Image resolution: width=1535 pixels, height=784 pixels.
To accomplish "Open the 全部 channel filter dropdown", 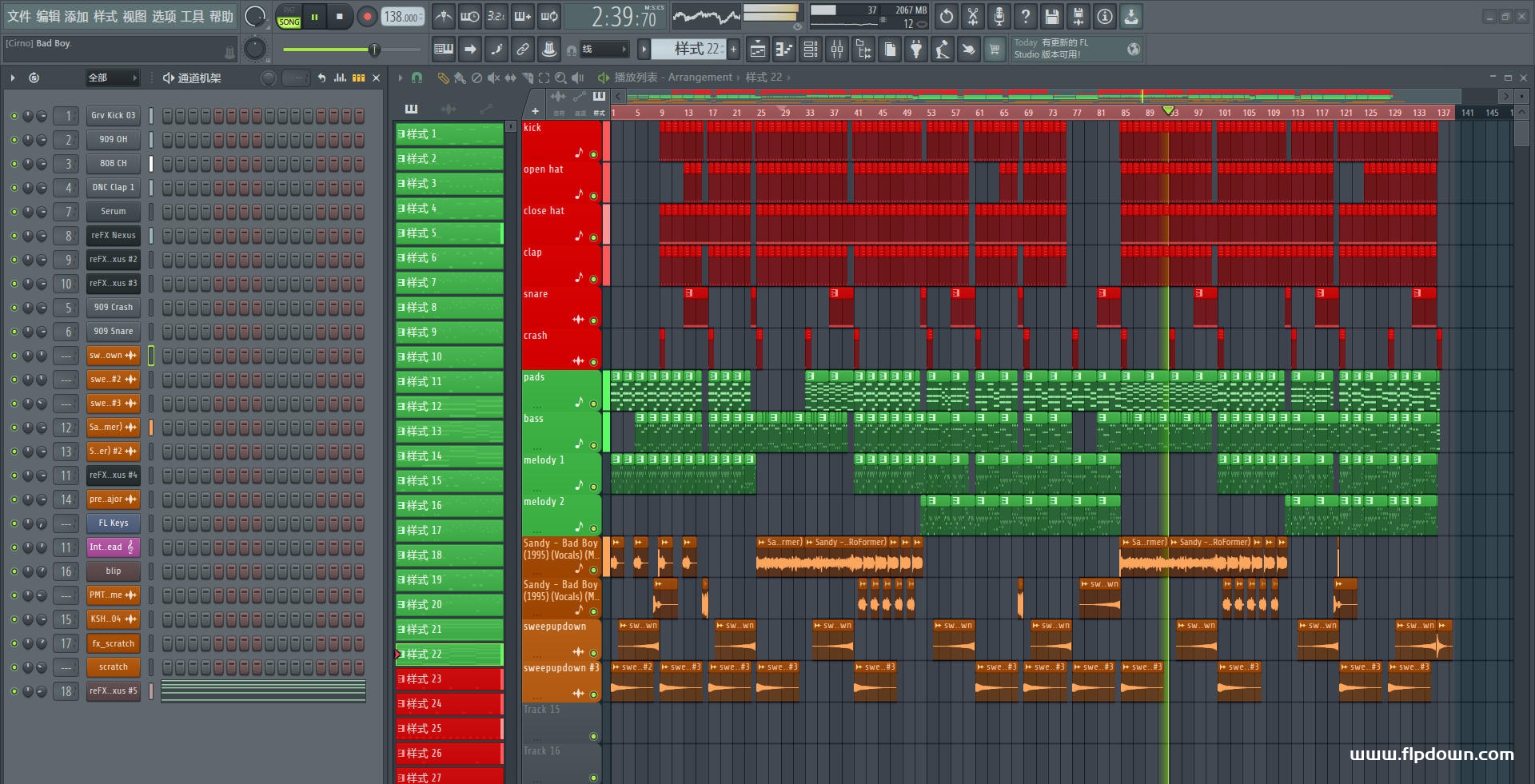I will click(x=112, y=78).
